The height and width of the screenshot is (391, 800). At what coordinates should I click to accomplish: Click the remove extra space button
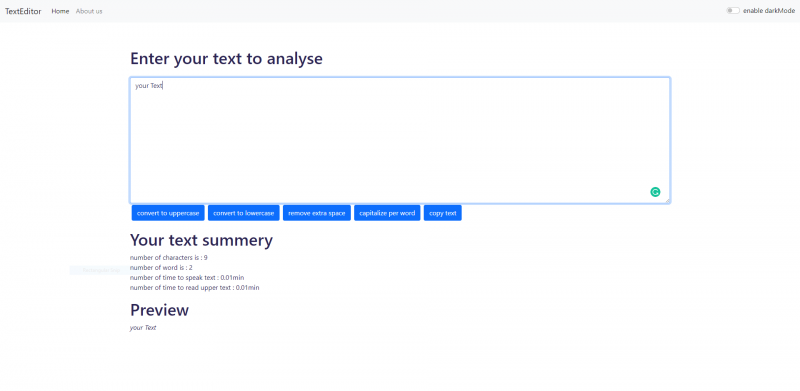[317, 213]
